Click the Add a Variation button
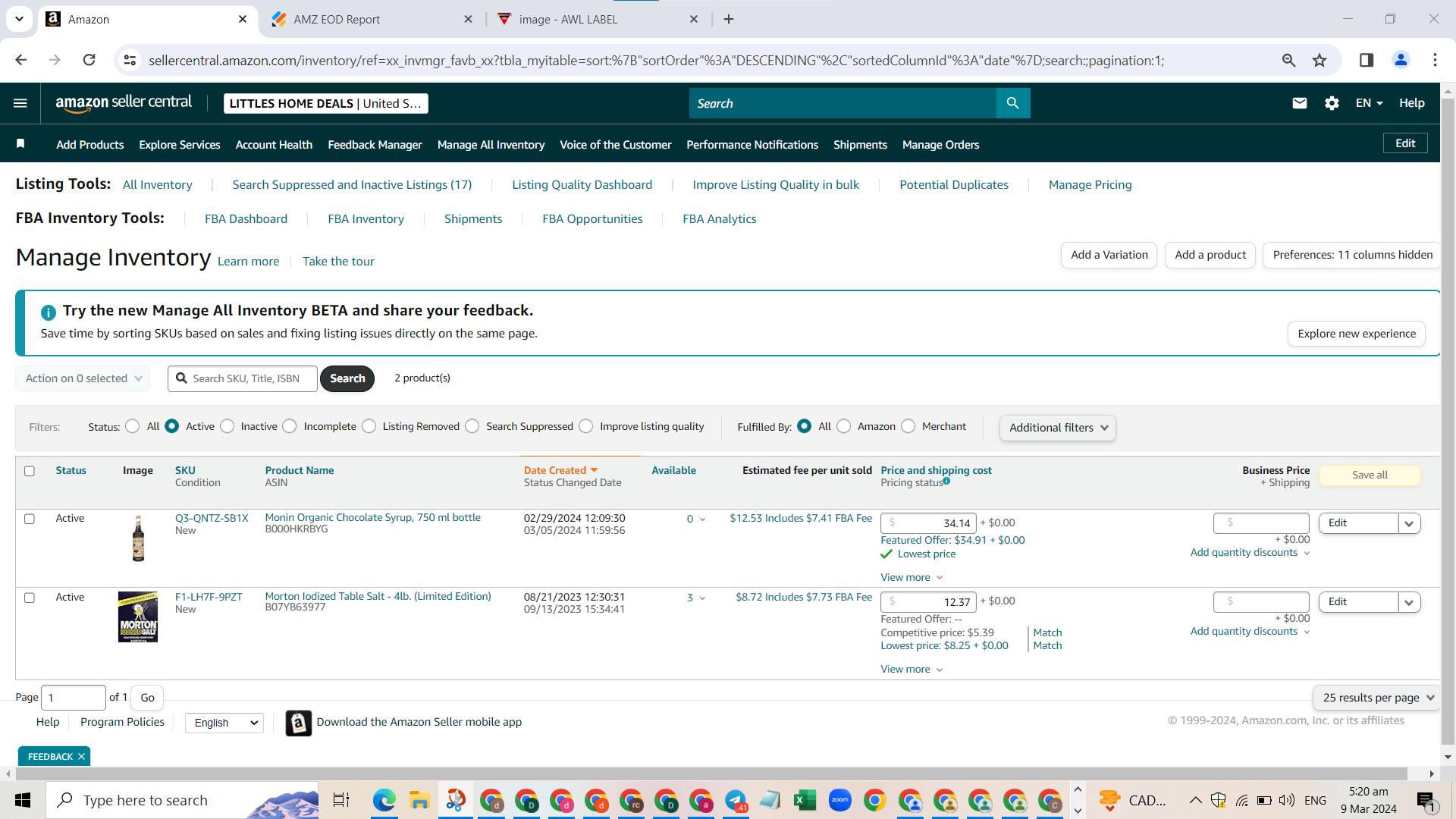This screenshot has width=1456, height=819. (x=1109, y=255)
